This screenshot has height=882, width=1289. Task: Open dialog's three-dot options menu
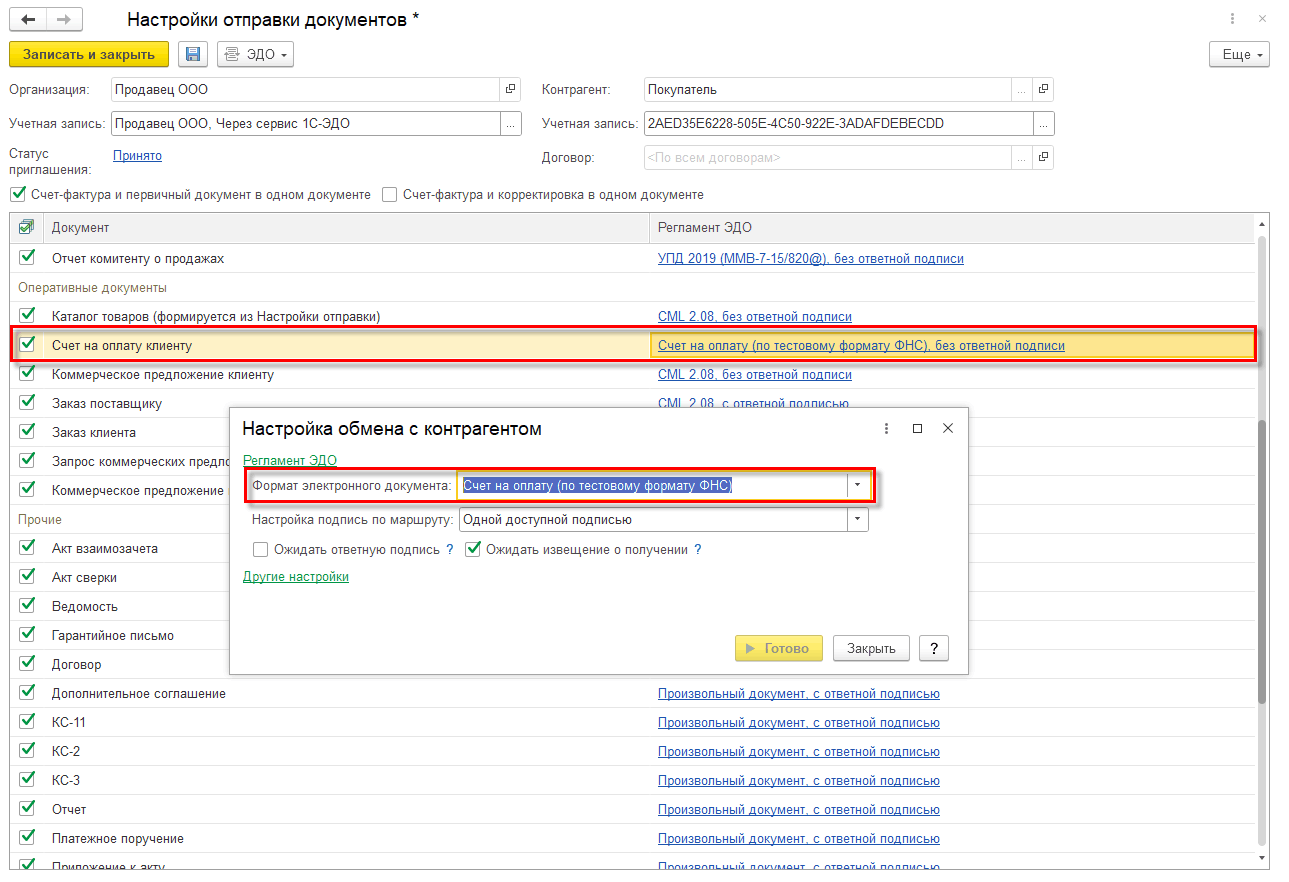point(886,428)
